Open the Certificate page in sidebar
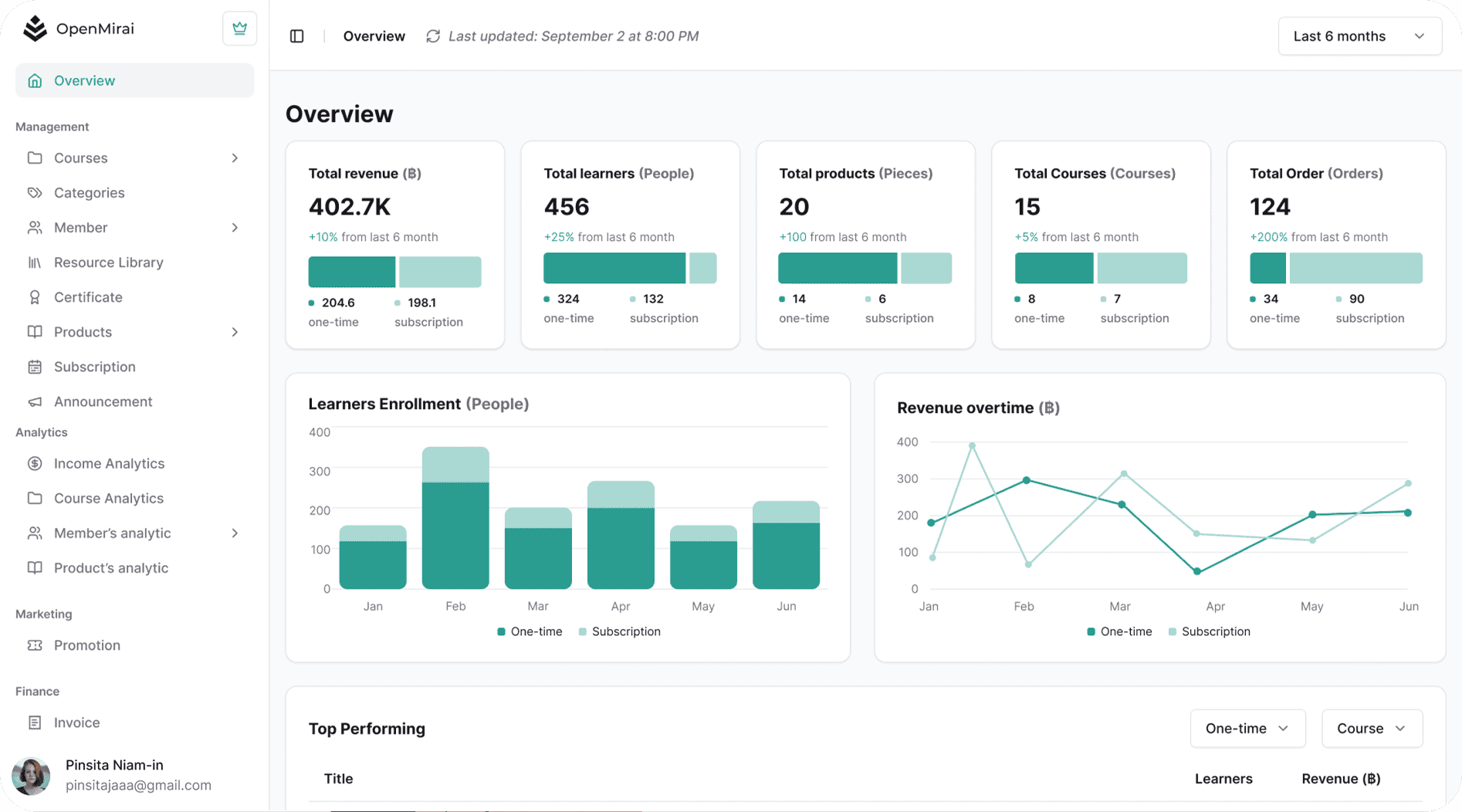 tap(88, 297)
